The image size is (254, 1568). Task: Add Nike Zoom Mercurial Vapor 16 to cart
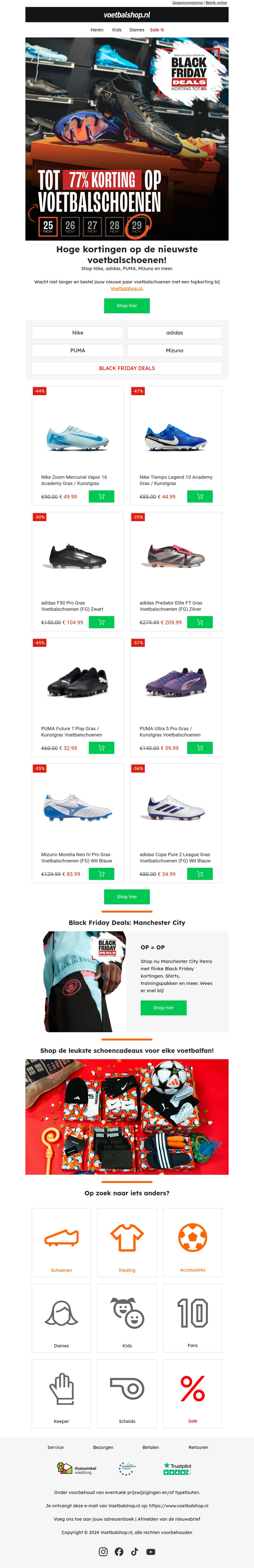tap(102, 497)
